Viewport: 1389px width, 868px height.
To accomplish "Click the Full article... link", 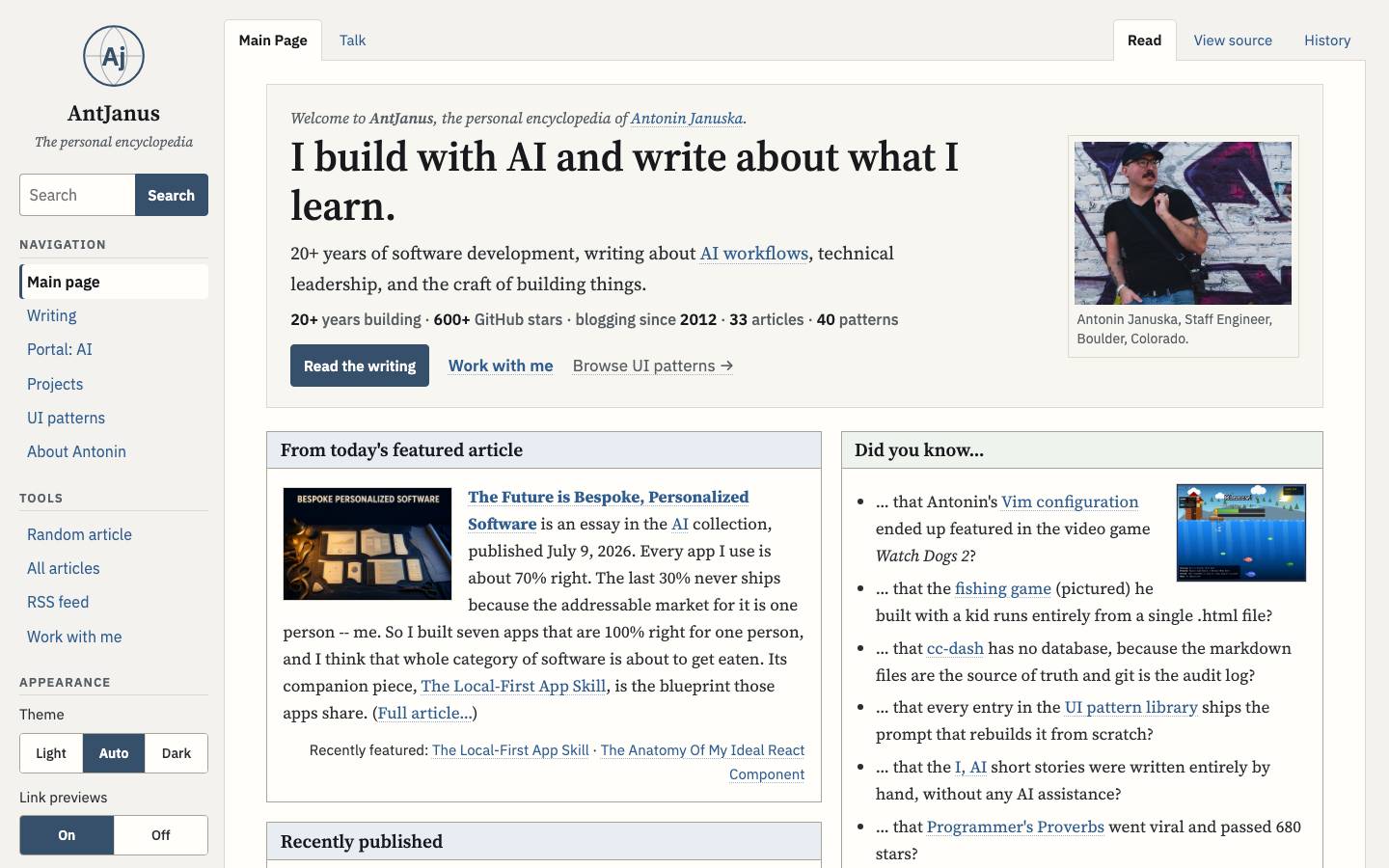I will (424, 713).
